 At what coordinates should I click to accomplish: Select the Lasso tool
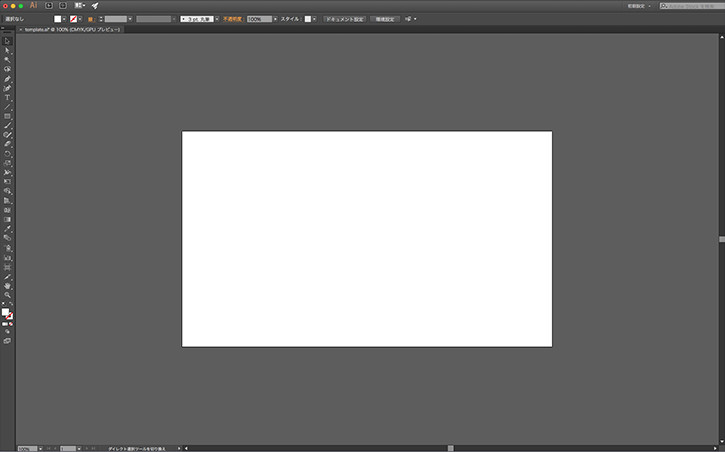click(7, 69)
